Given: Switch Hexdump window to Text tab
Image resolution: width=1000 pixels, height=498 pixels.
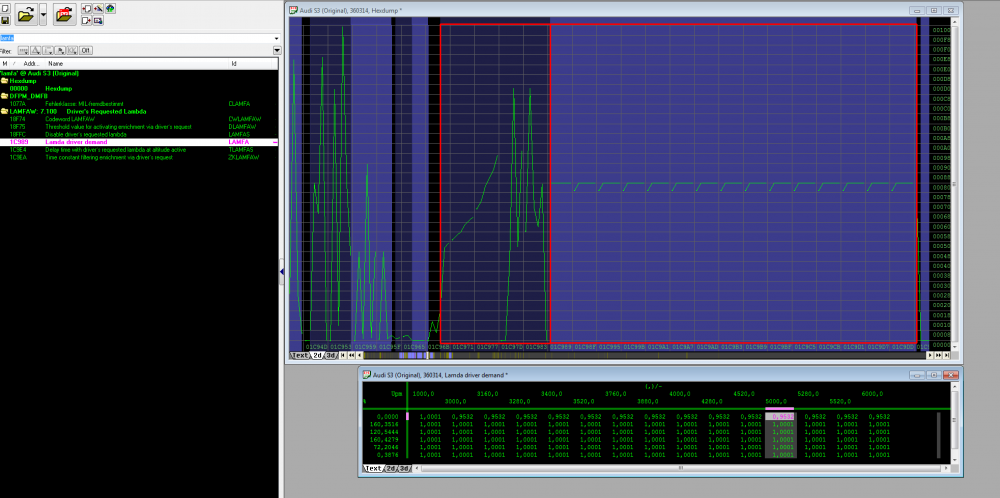Looking at the screenshot, I should click(x=300, y=355).
